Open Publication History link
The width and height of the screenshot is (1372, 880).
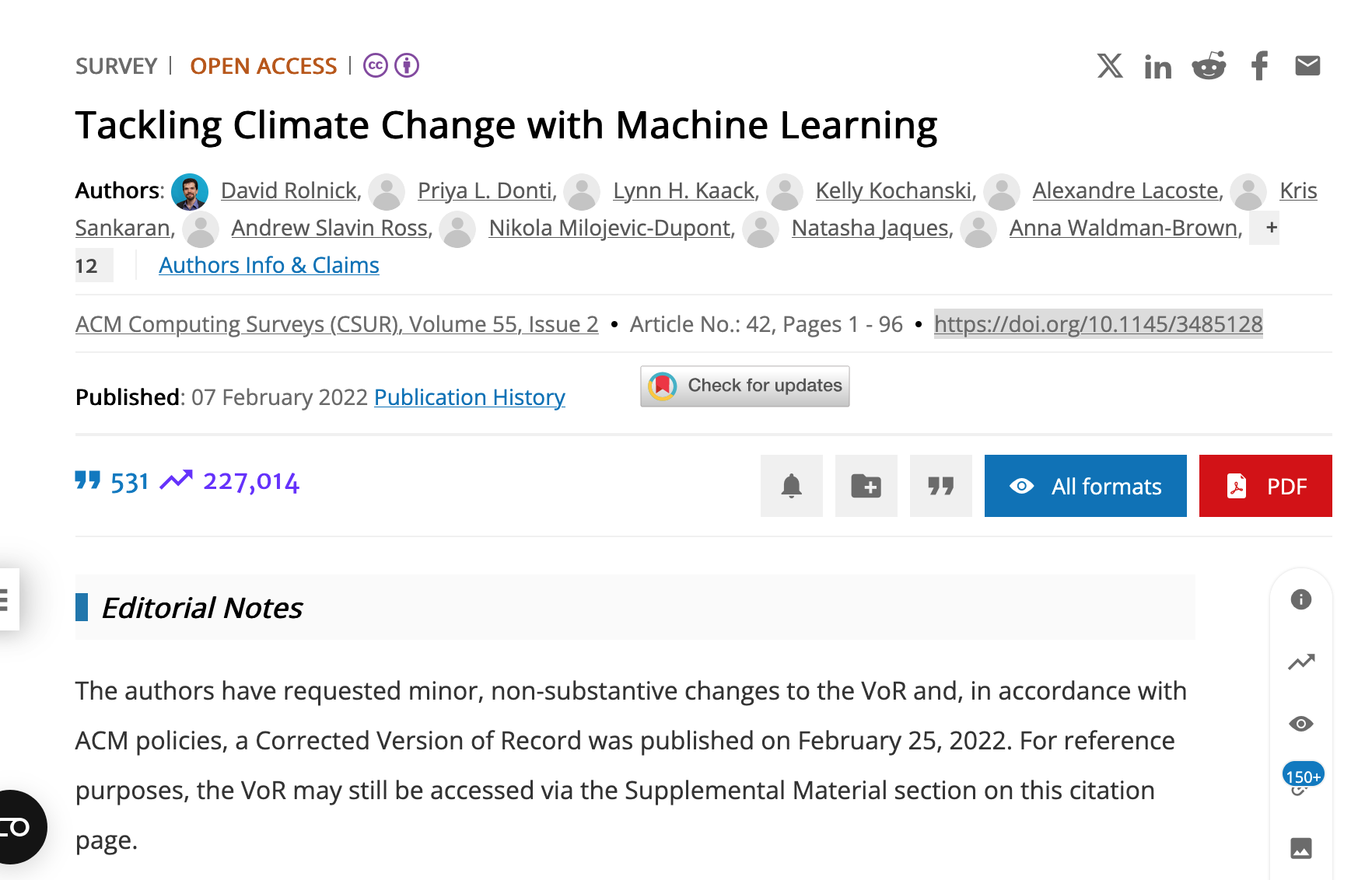pyautogui.click(x=469, y=397)
